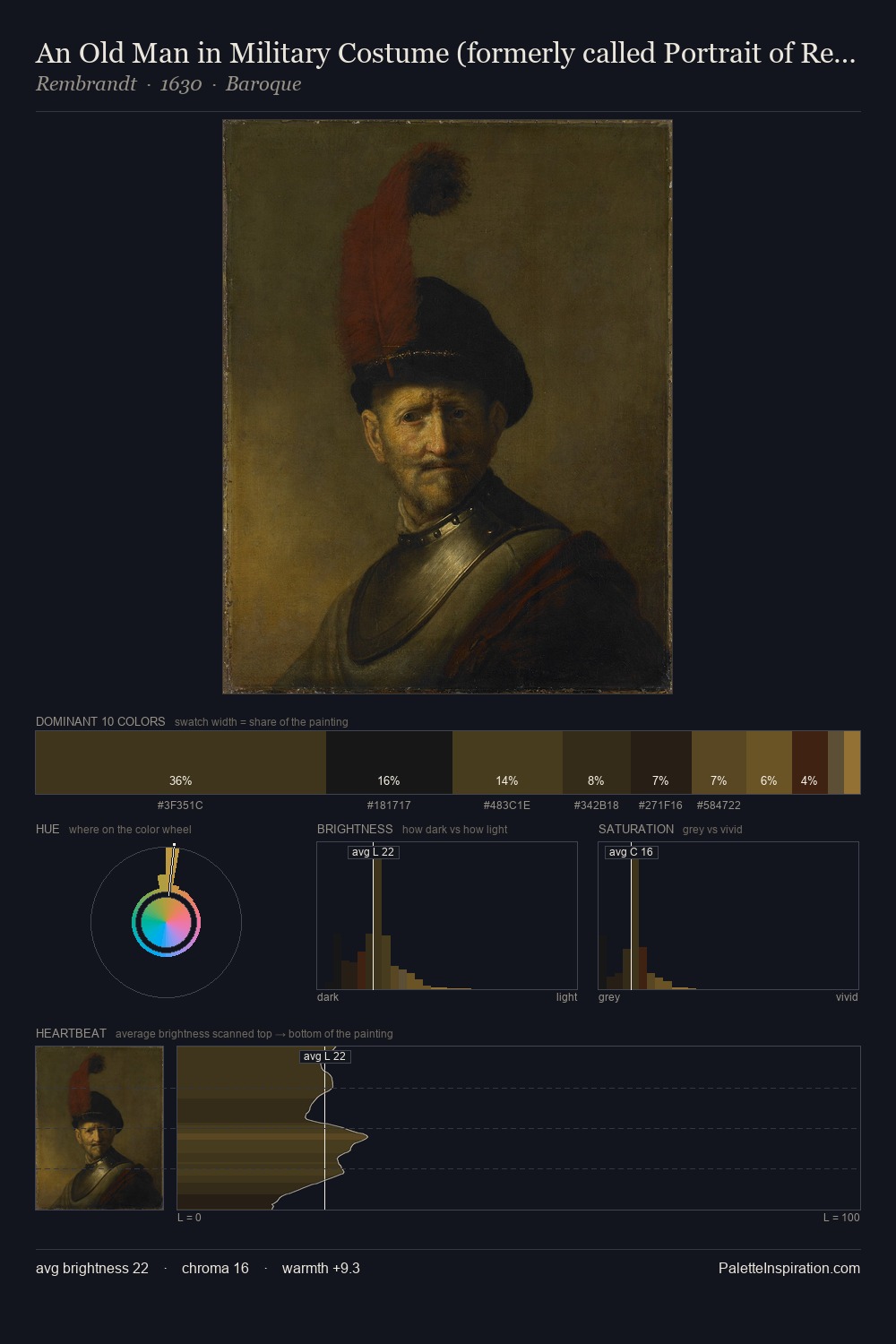Screen dimensions: 896x1344
Task: Select the narrow grey-brown swatch
Action: pyautogui.click(x=835, y=762)
